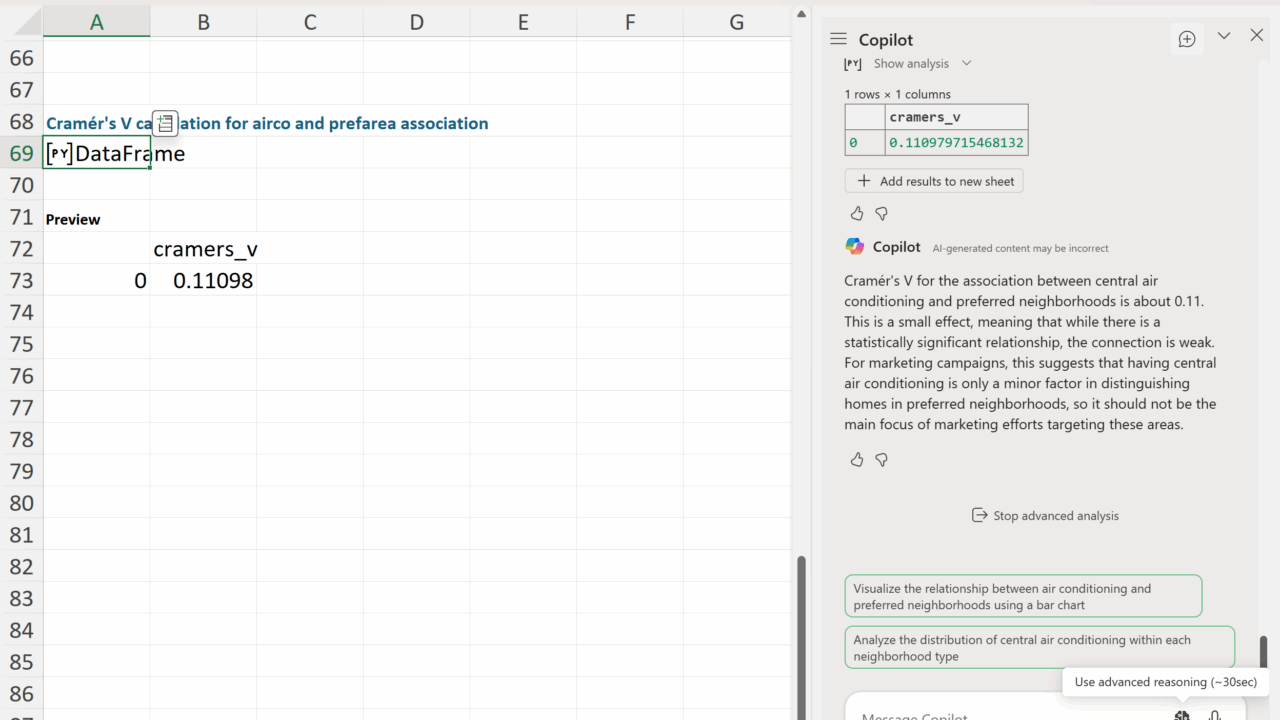Screen dimensions: 1280x720
Task: Click the Python output card icon near A68
Action: [x=165, y=123]
